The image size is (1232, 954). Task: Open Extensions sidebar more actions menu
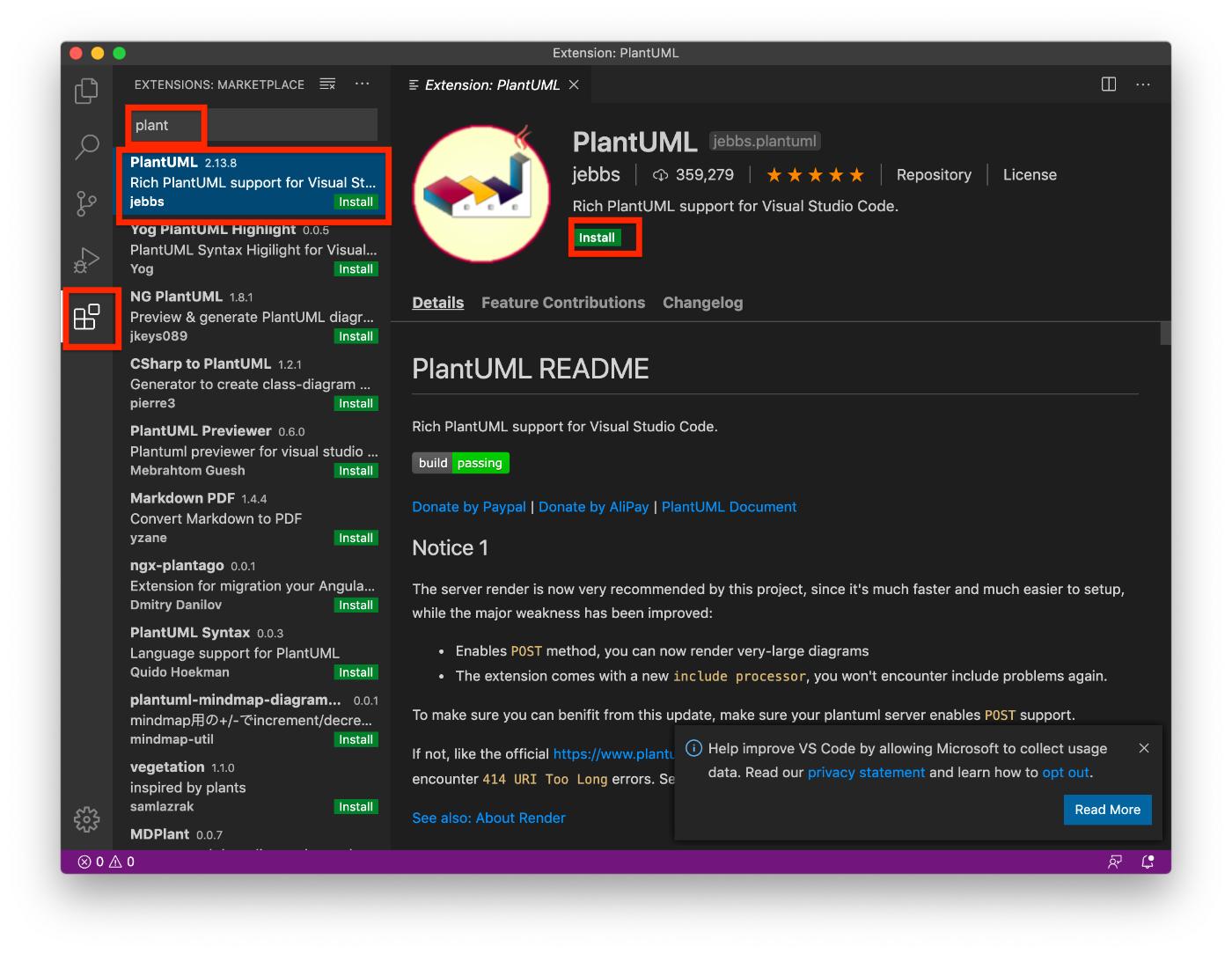point(363,84)
